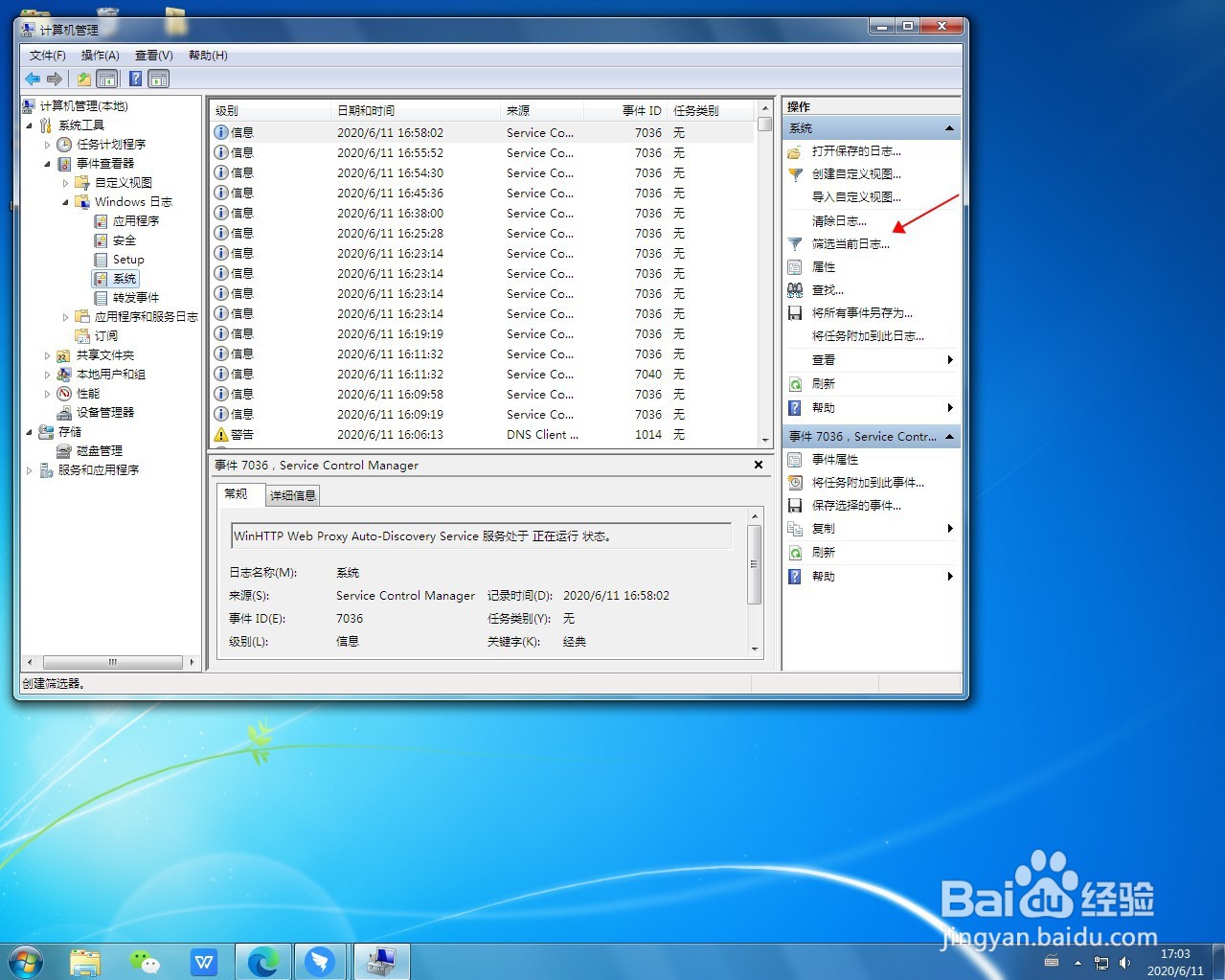Click 将任务附加到此事件 action
This screenshot has height=980, width=1225.
[x=868, y=483]
